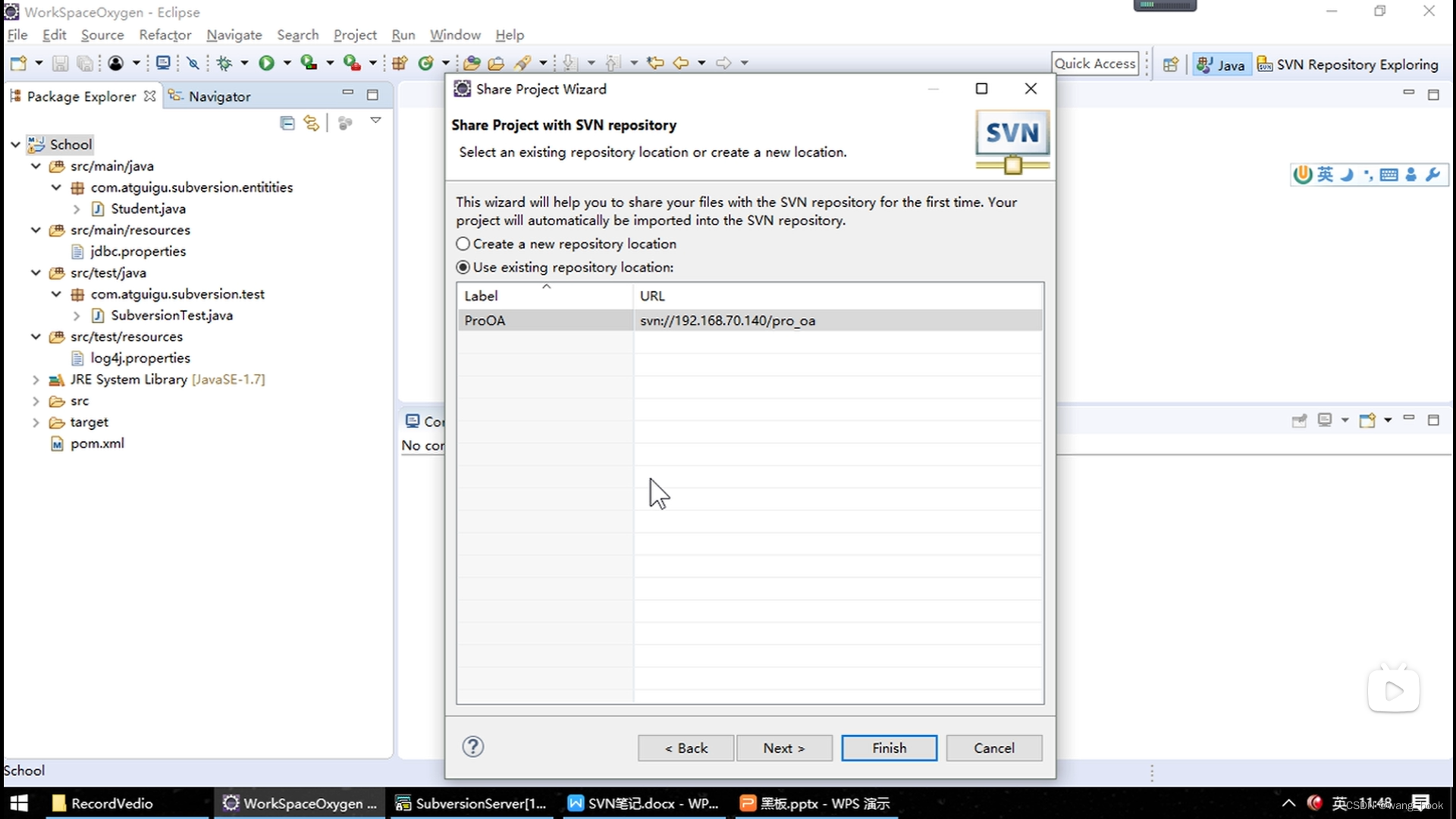Click the Next button in the wizard
This screenshot has width=1456, height=819.
784,748
